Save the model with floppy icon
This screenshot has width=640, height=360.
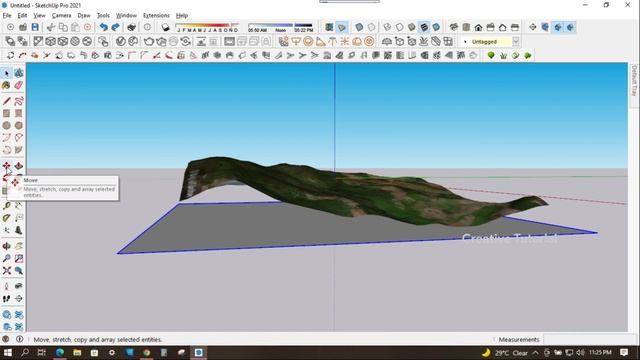pyautogui.click(x=35, y=27)
